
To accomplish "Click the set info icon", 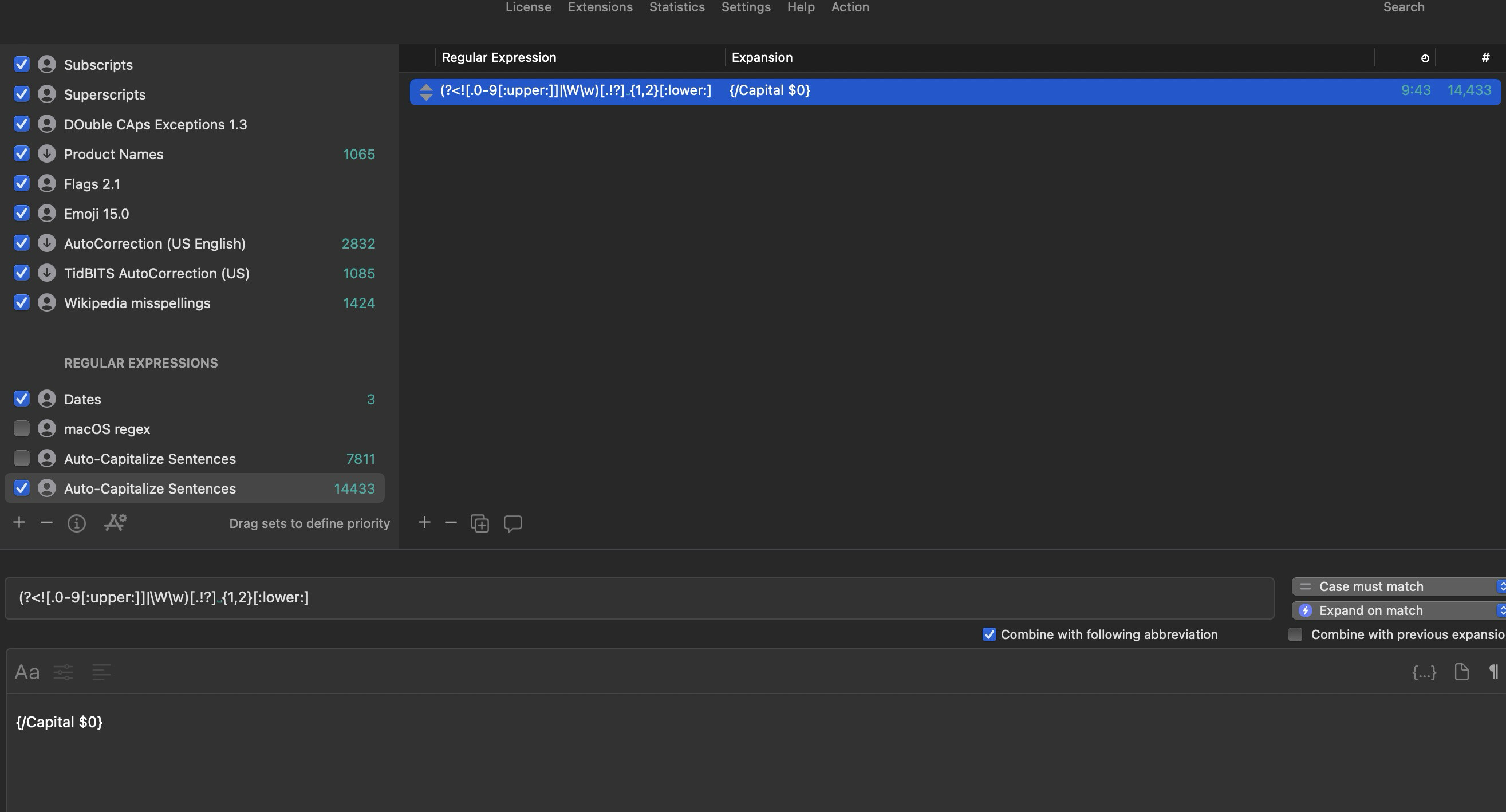I will [x=77, y=523].
